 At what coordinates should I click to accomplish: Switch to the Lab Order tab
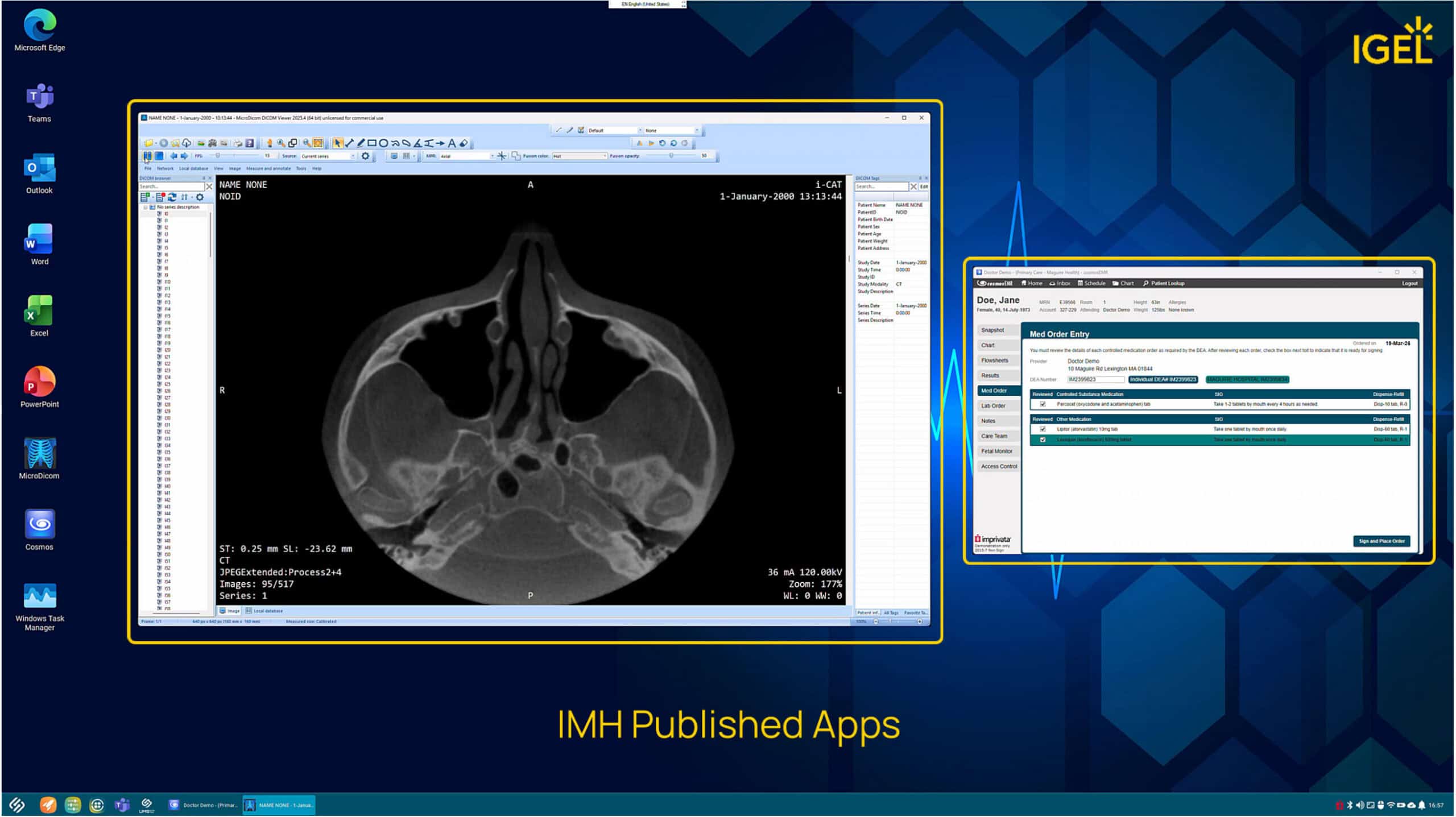993,406
